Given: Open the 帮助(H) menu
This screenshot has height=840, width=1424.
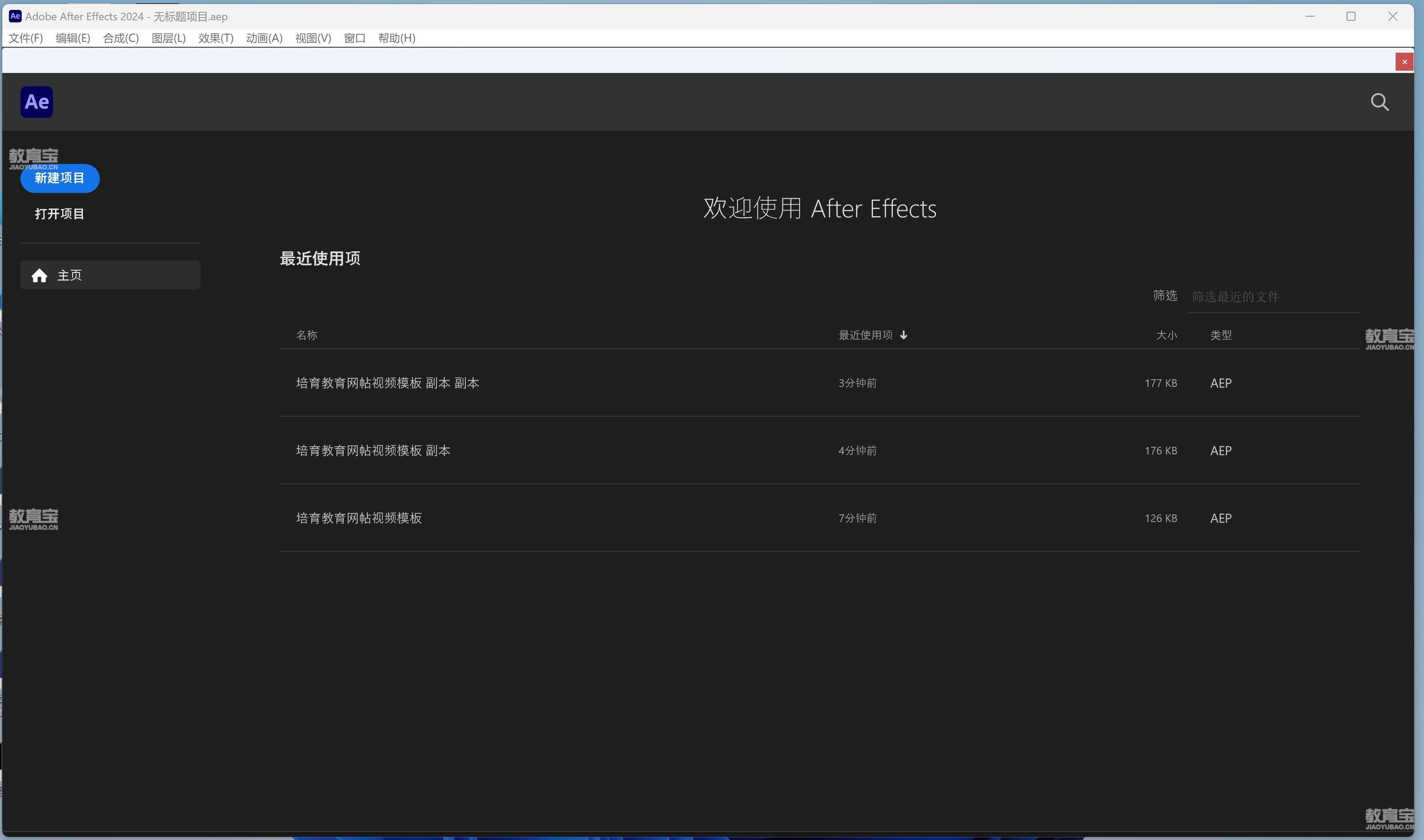Looking at the screenshot, I should point(397,38).
